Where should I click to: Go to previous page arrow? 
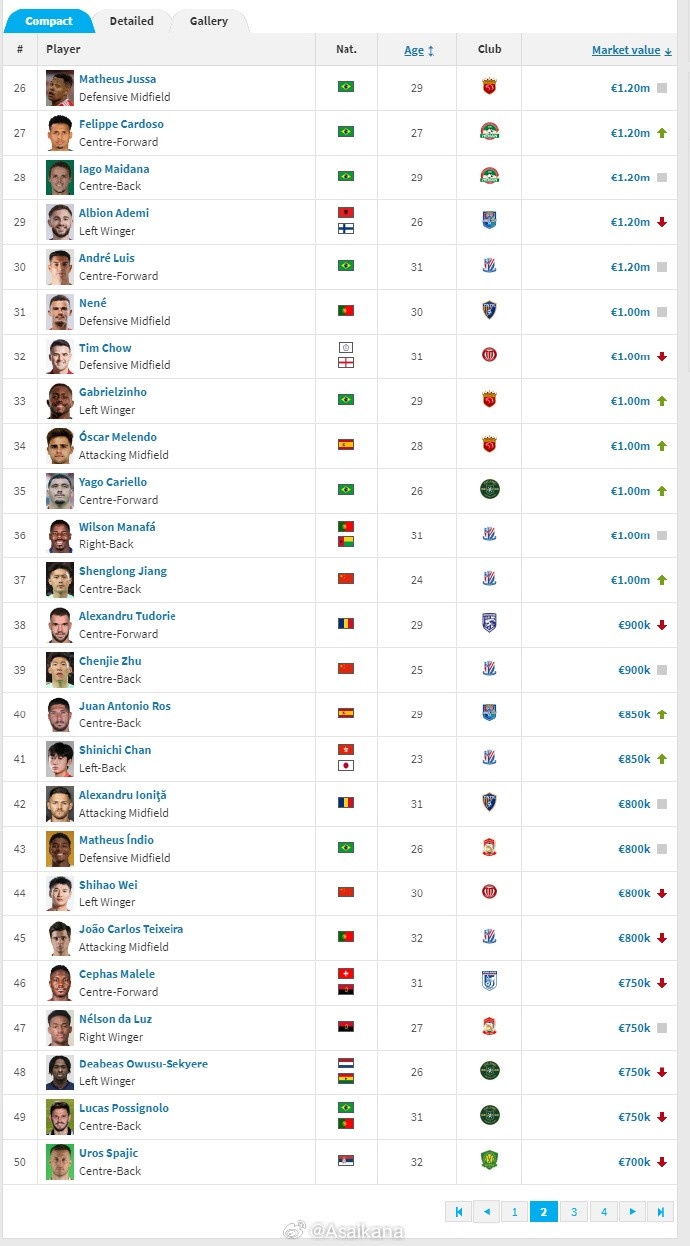tap(486, 1211)
